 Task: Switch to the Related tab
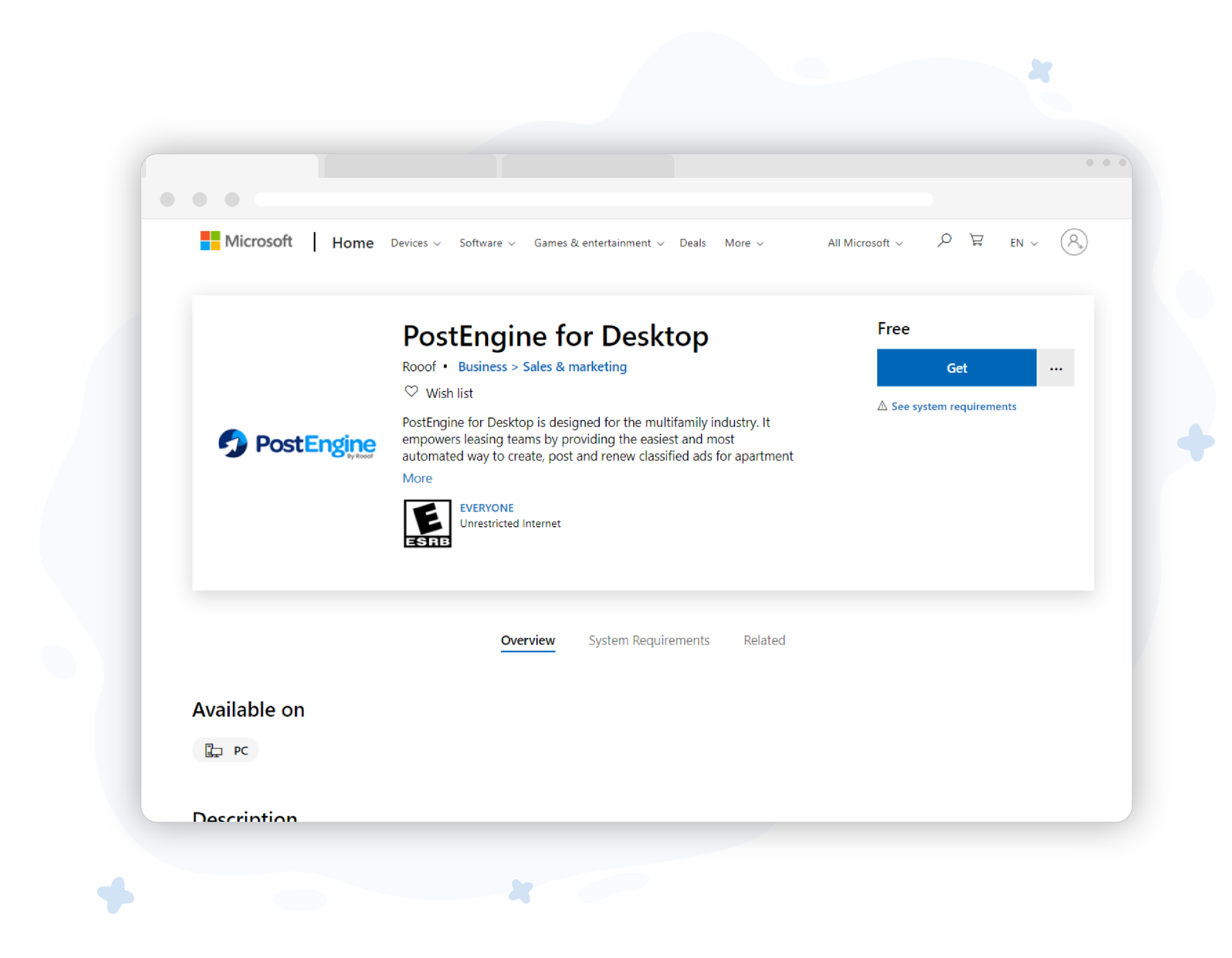pyautogui.click(x=764, y=640)
